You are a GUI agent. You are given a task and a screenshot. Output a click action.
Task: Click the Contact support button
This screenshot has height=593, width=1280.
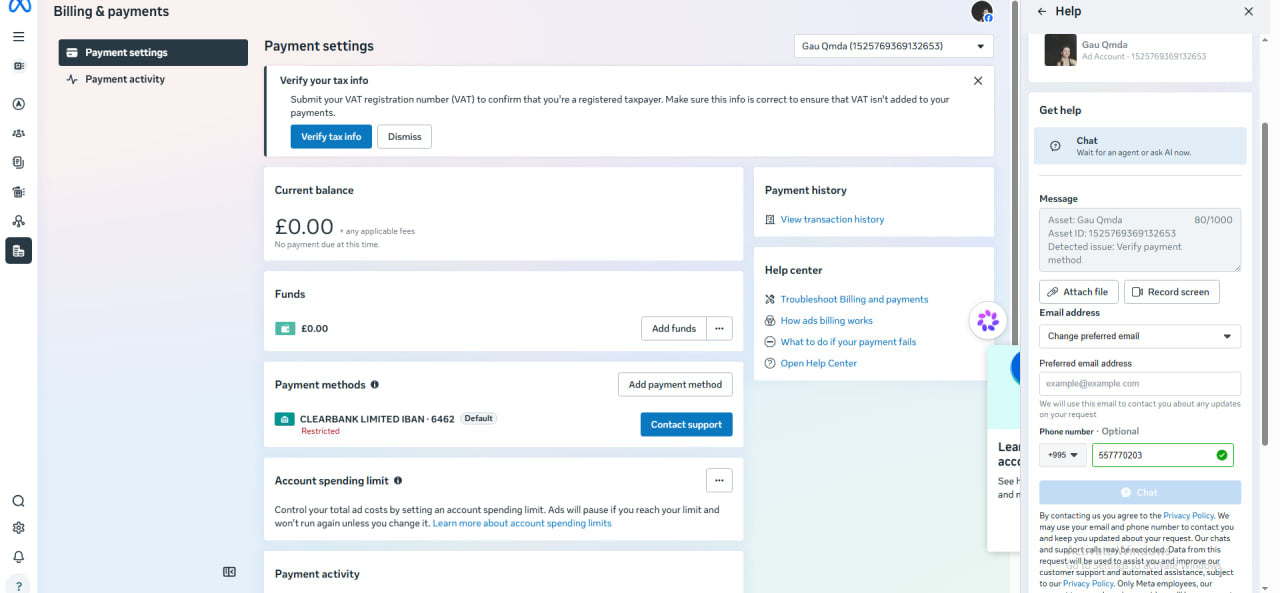686,425
